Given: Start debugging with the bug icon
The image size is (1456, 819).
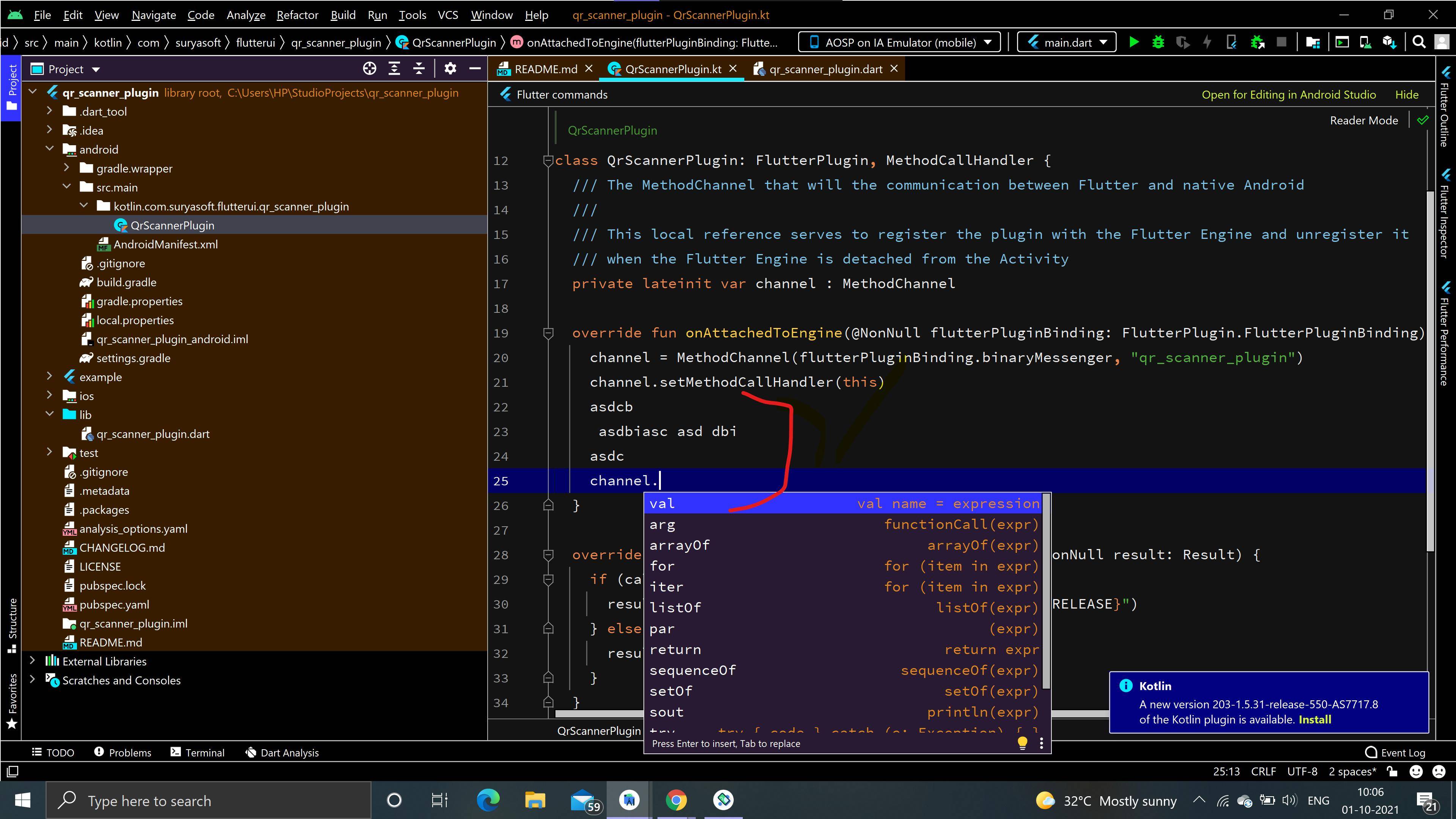Looking at the screenshot, I should 1158,41.
